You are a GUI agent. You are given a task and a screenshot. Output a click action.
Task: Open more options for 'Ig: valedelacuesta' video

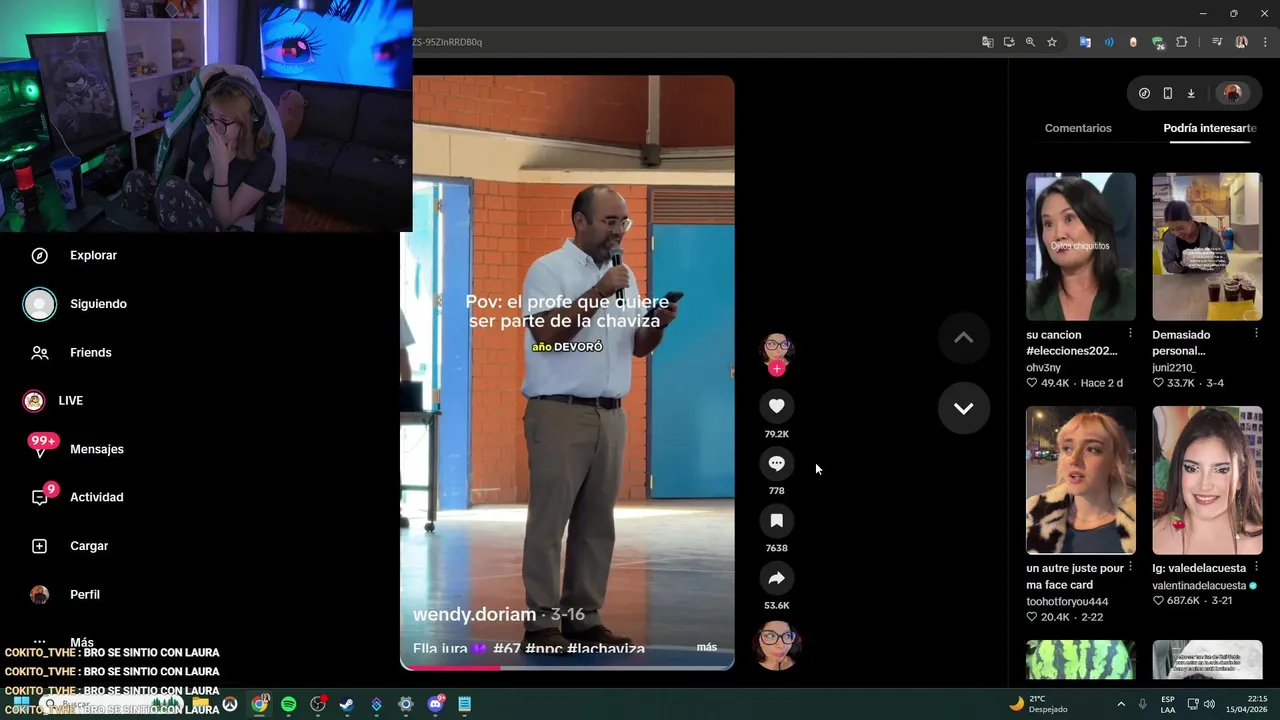click(1256, 567)
